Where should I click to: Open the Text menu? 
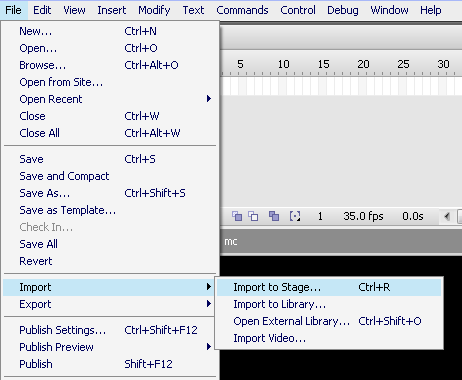[x=193, y=10]
